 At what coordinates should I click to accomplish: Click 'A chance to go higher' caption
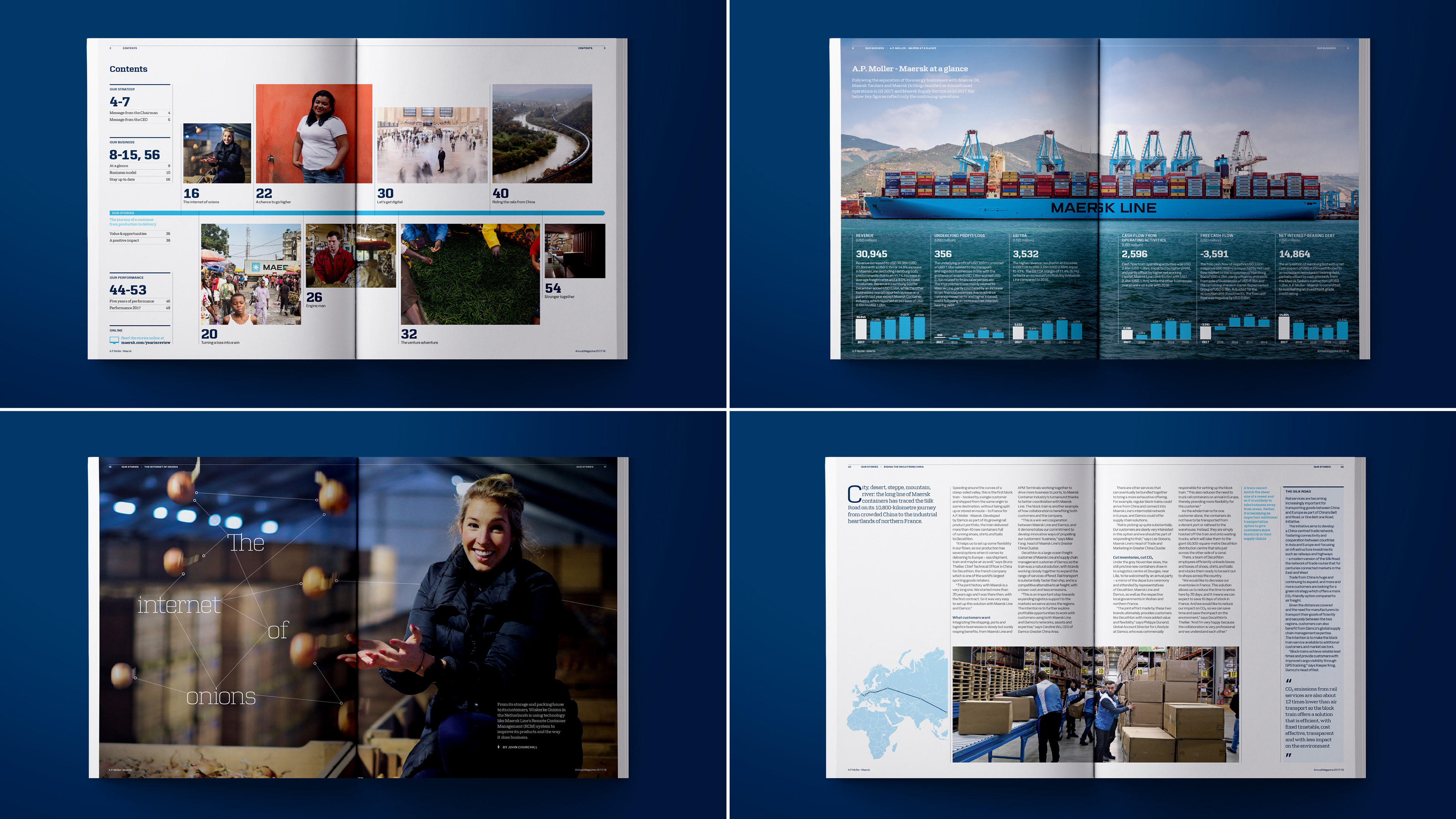tap(273, 202)
